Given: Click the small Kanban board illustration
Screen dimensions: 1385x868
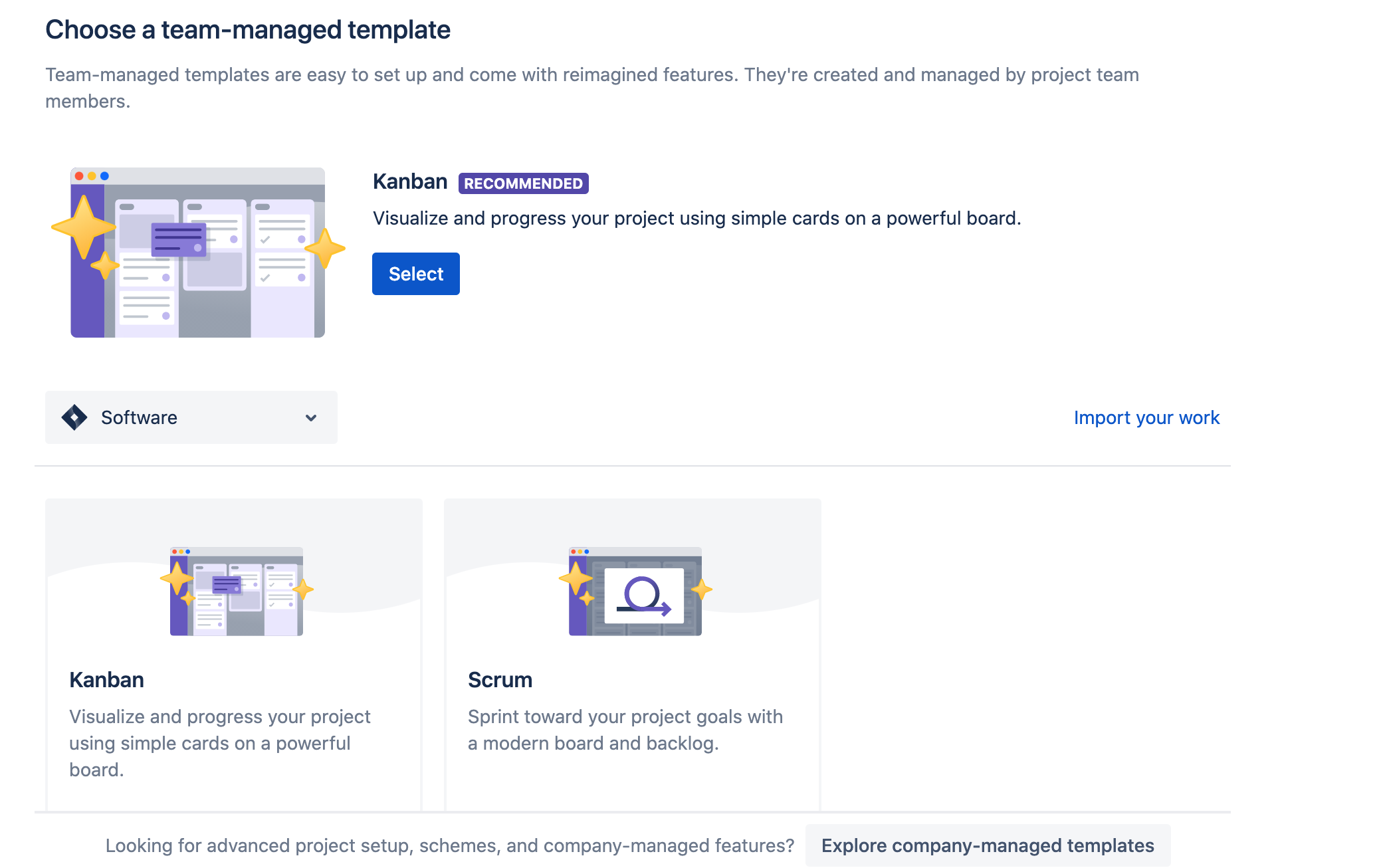Looking at the screenshot, I should tap(237, 591).
